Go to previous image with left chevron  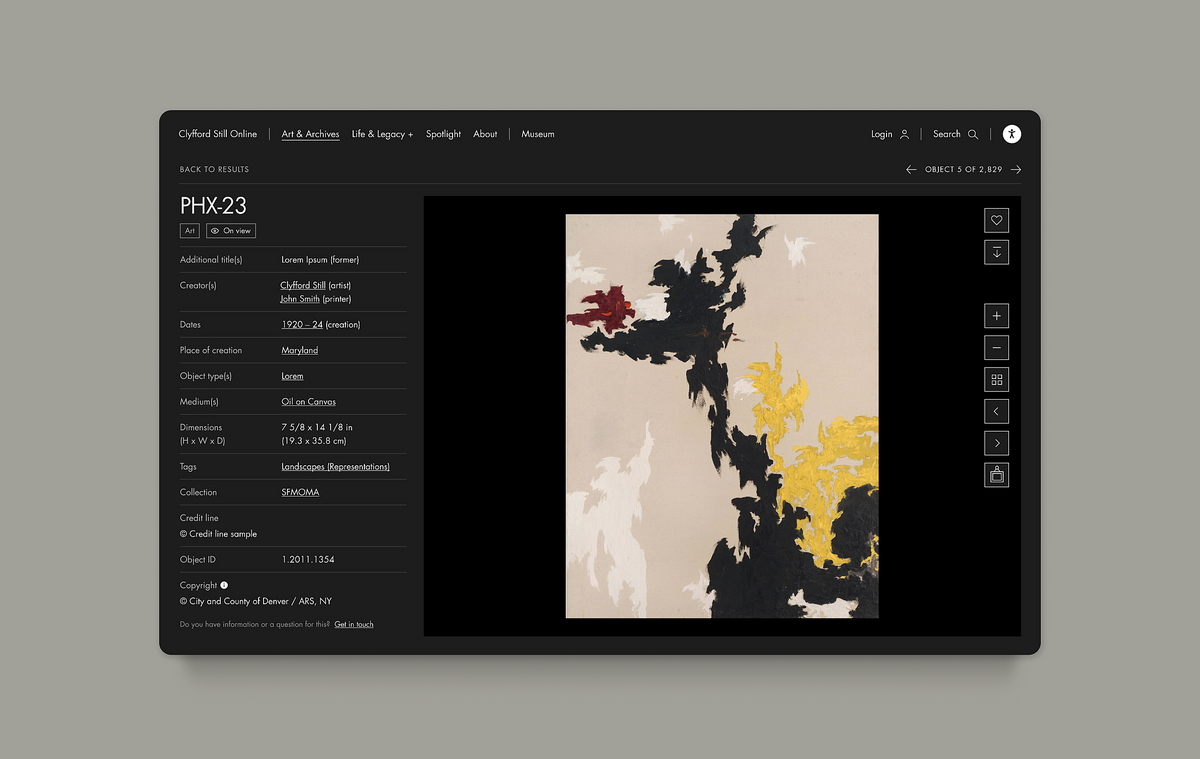click(x=996, y=410)
